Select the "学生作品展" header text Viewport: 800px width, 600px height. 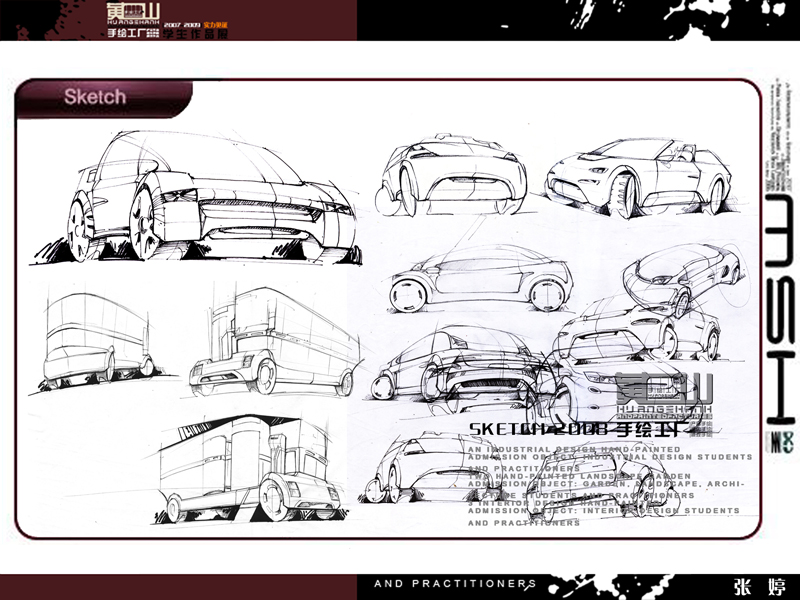195,34
